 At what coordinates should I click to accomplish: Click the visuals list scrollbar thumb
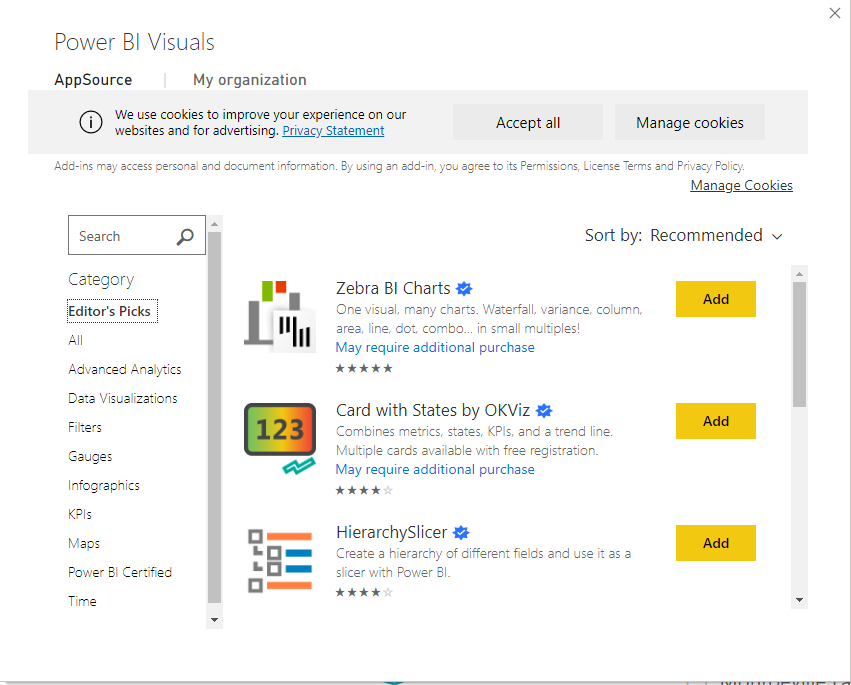799,344
